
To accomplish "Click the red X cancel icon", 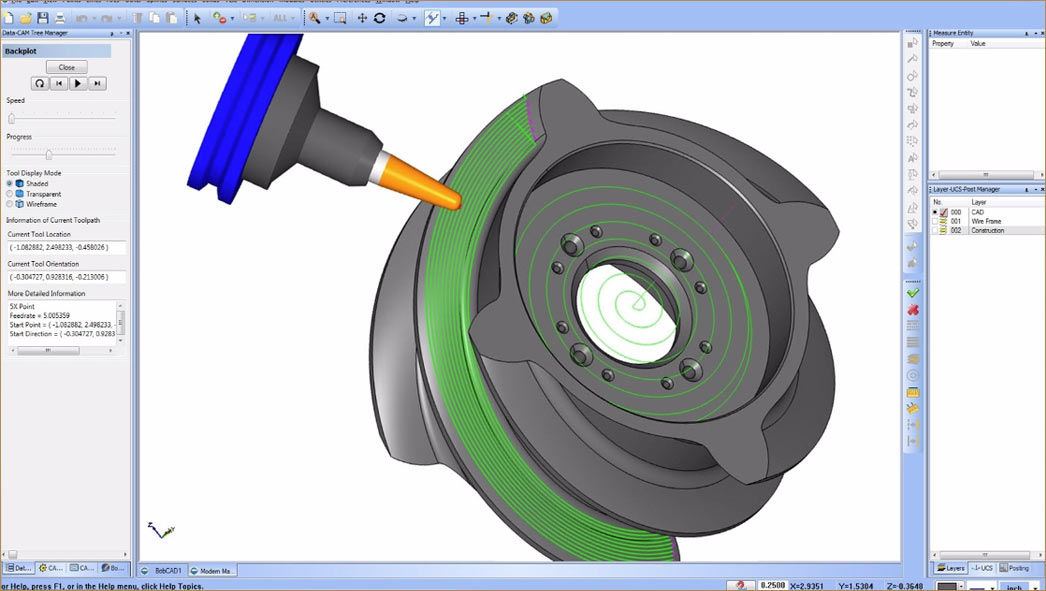I will pos(913,310).
